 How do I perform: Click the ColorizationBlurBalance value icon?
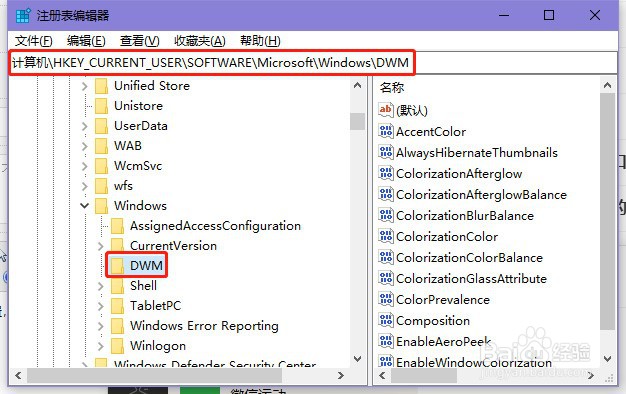[386, 215]
